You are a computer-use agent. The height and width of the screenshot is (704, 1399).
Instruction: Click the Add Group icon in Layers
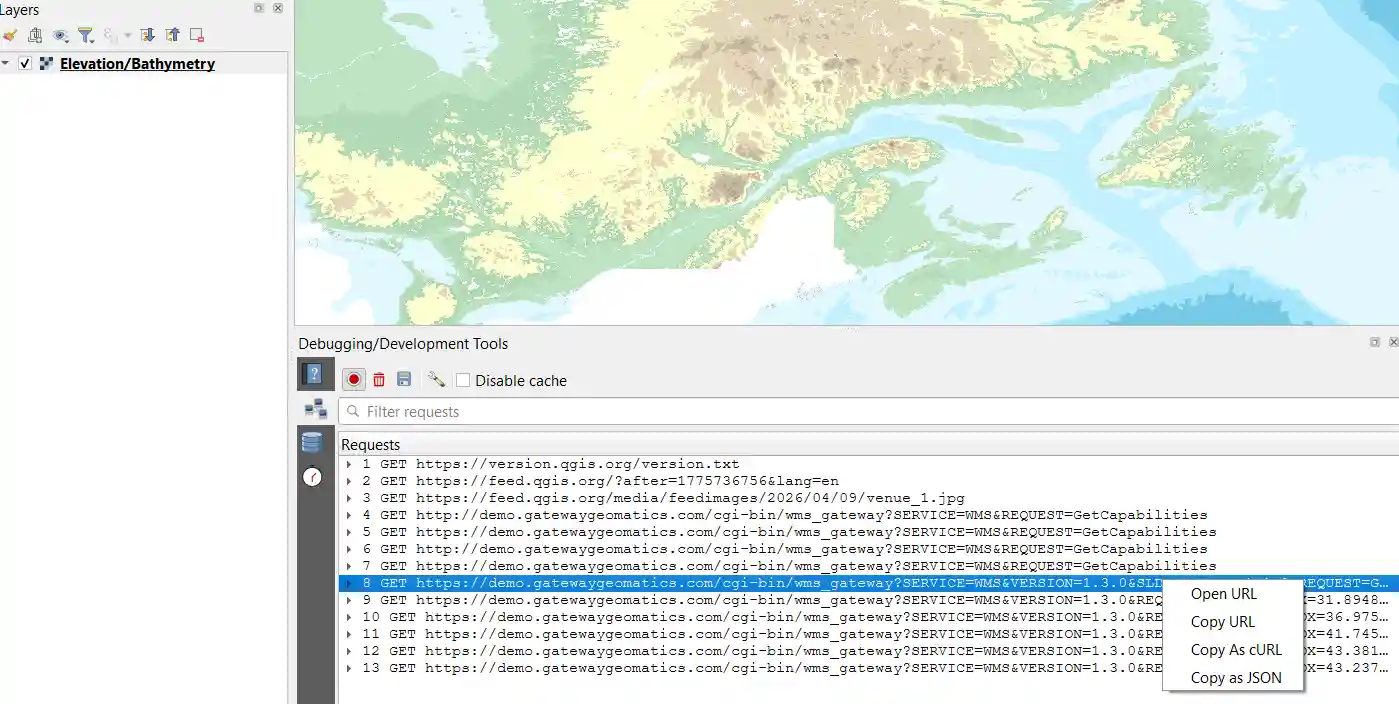click(x=35, y=35)
